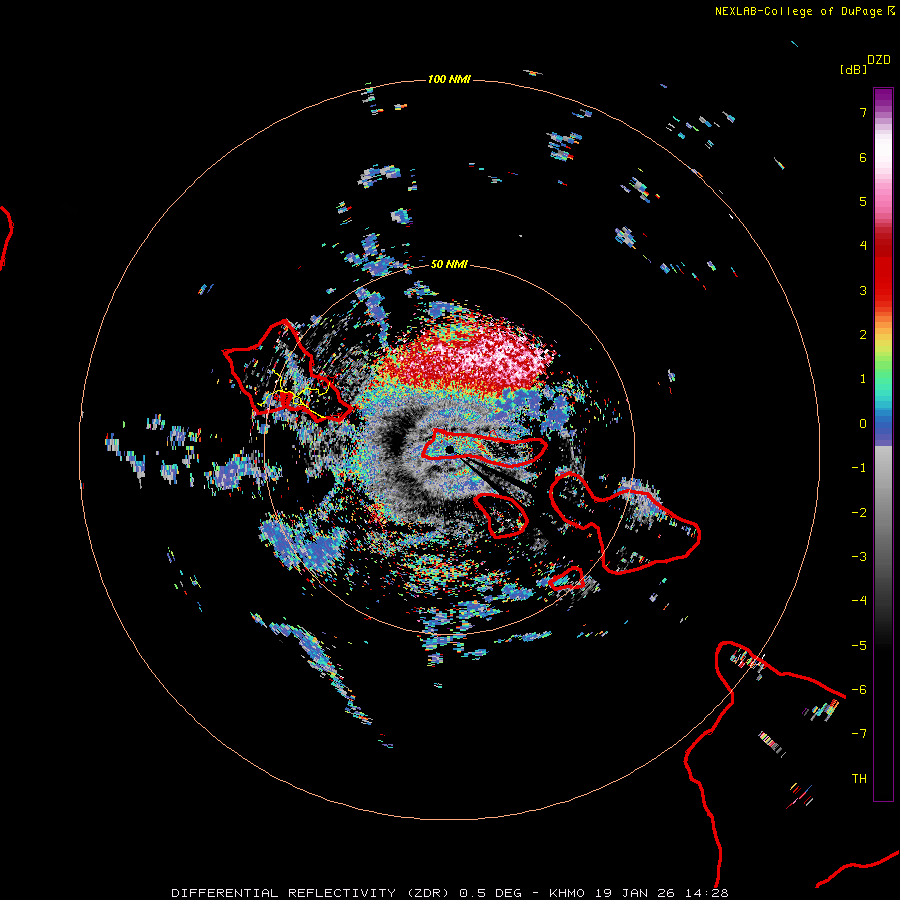Screen dimensions: 900x900
Task: Click the -3 value on the color scale
Action: click(x=859, y=557)
